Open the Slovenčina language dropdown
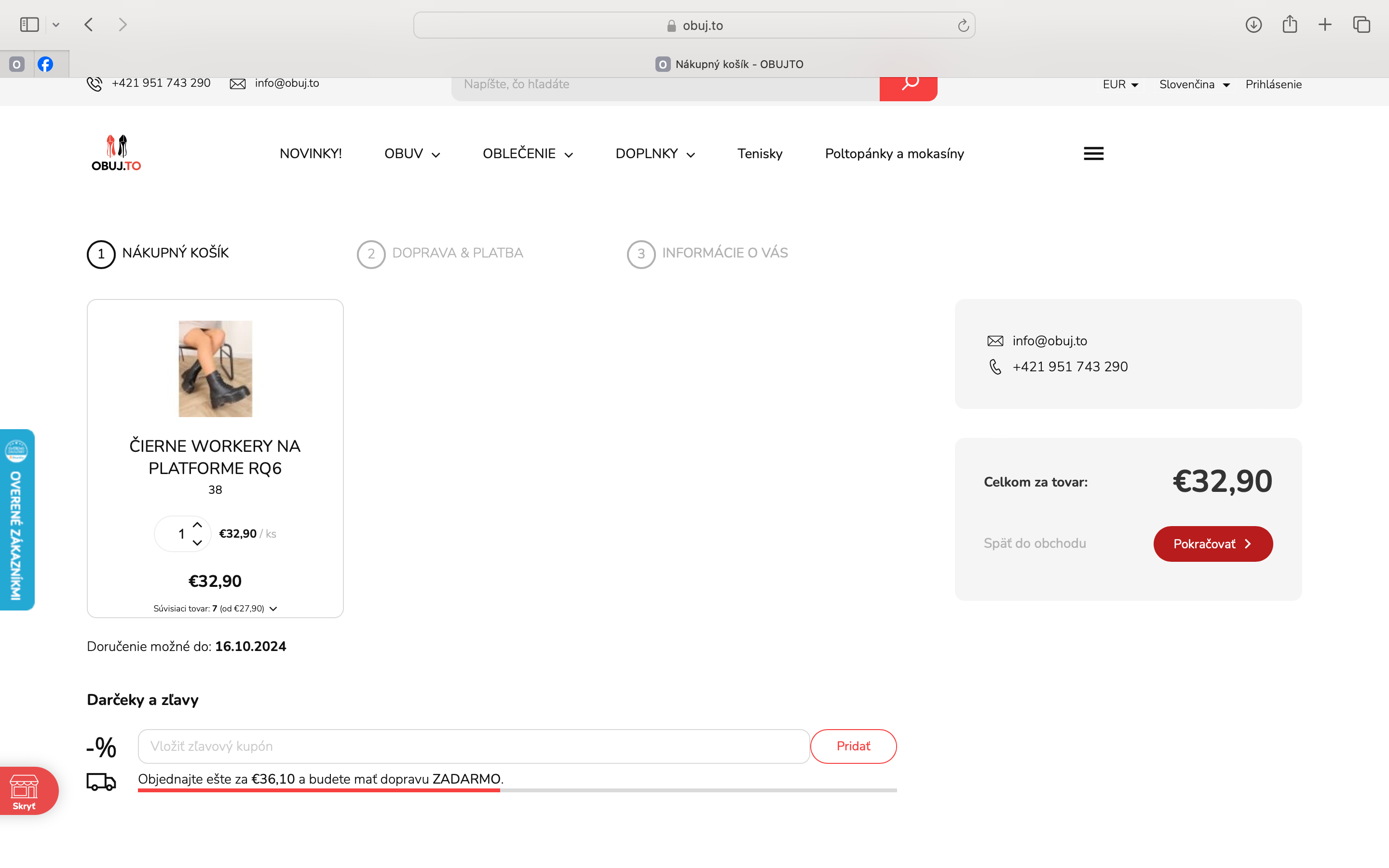Screen dimensions: 1389x868 click(x=1194, y=84)
